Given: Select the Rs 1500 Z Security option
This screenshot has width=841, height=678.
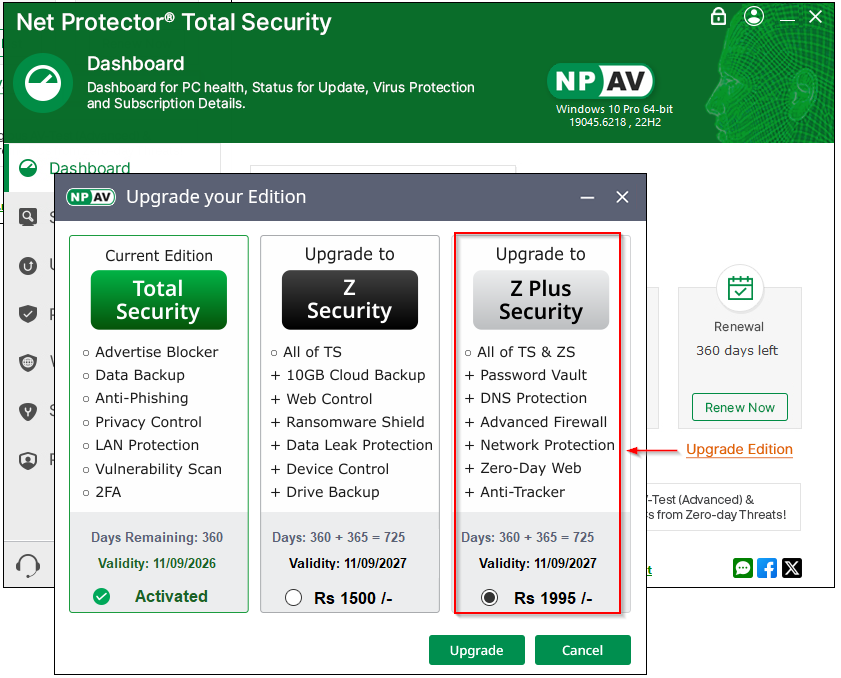Looking at the screenshot, I should pos(293,598).
